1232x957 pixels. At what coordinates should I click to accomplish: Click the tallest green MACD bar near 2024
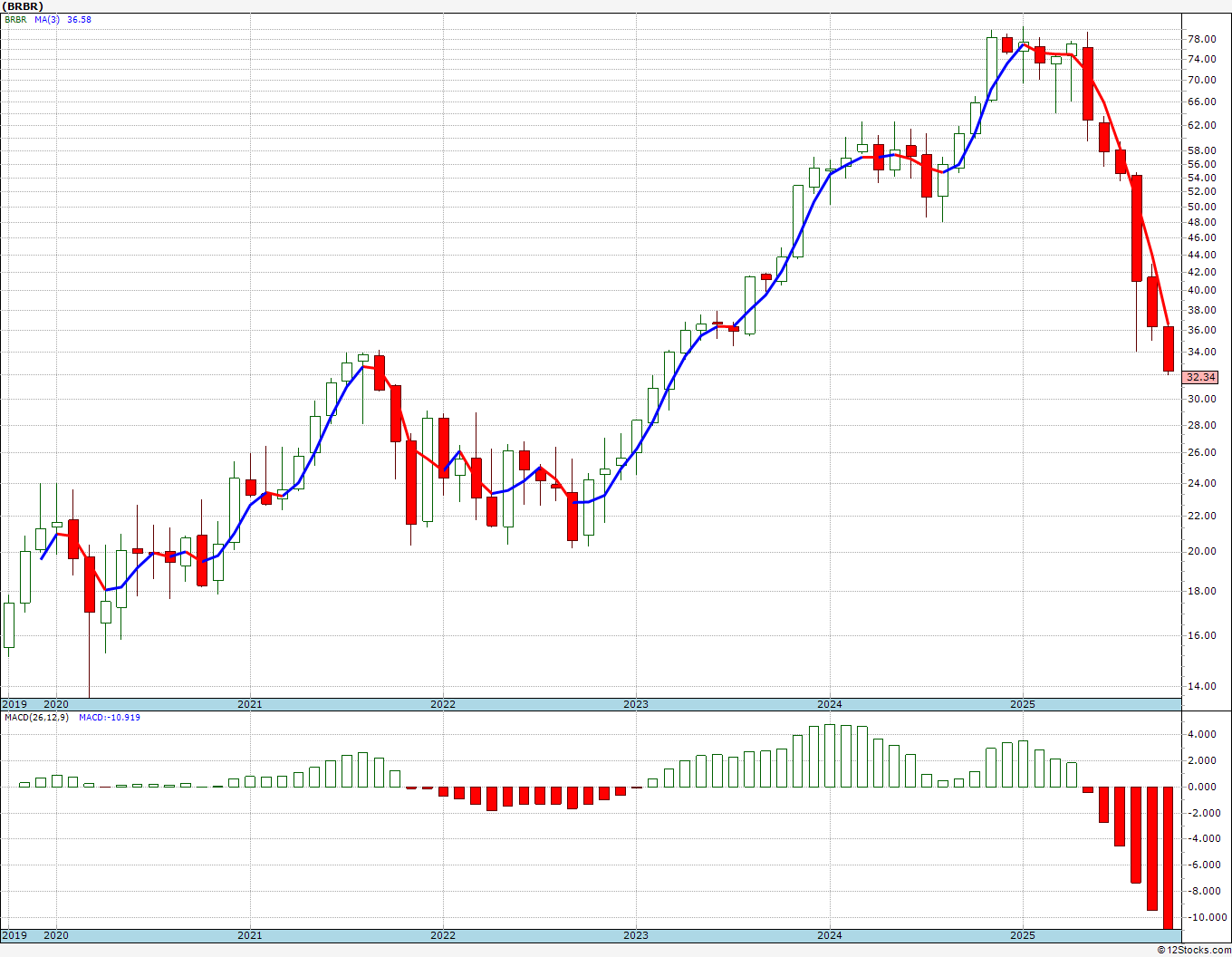[830, 755]
